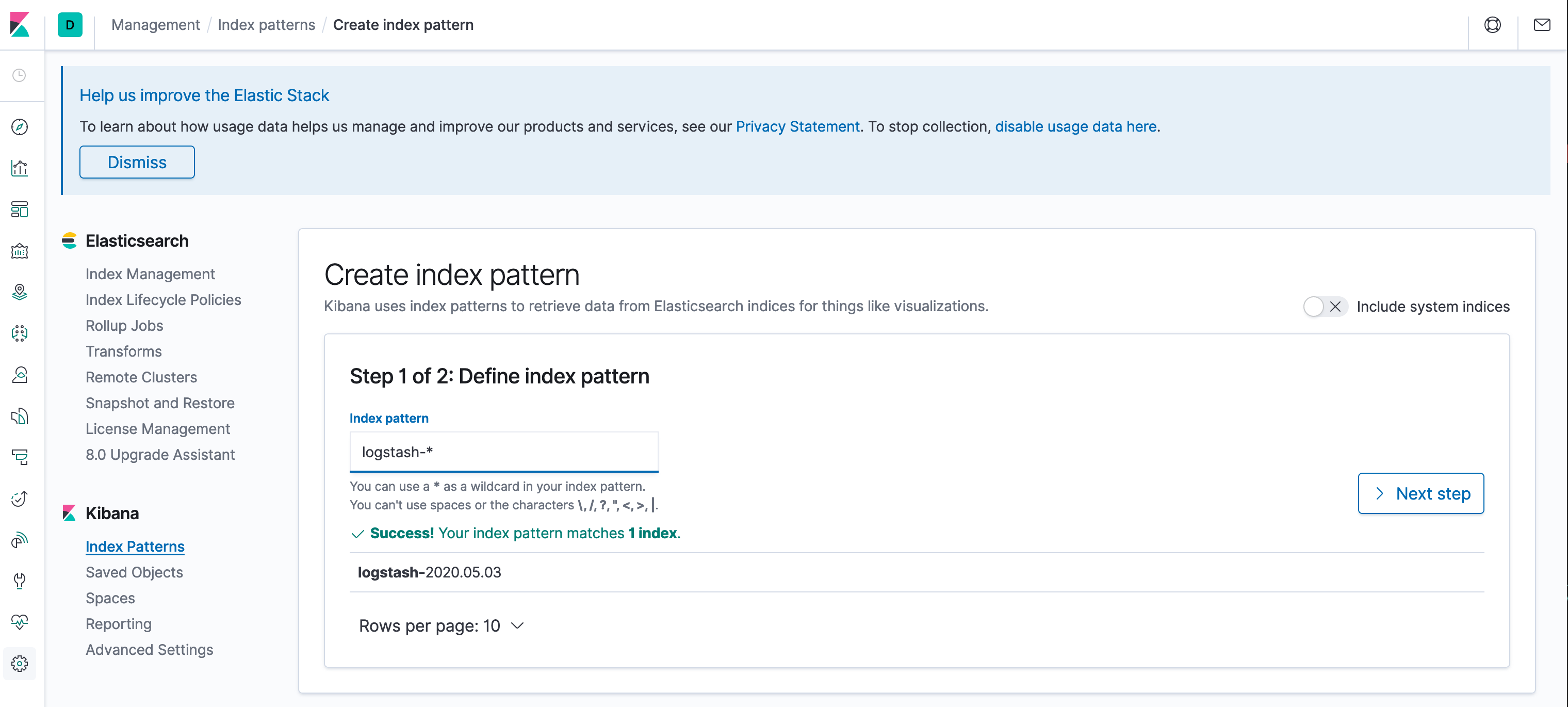Open Logs icon in sidebar

click(x=20, y=416)
